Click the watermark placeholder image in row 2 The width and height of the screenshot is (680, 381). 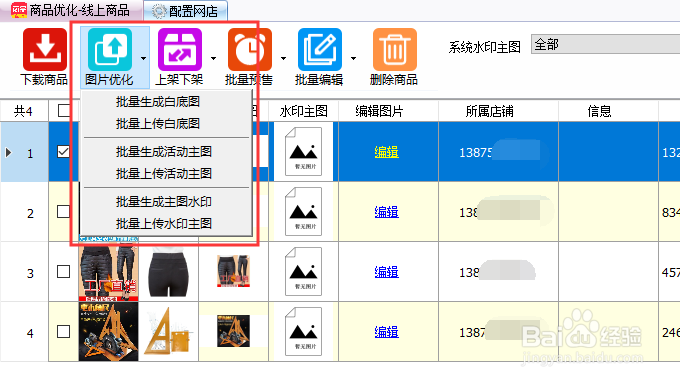[303, 211]
